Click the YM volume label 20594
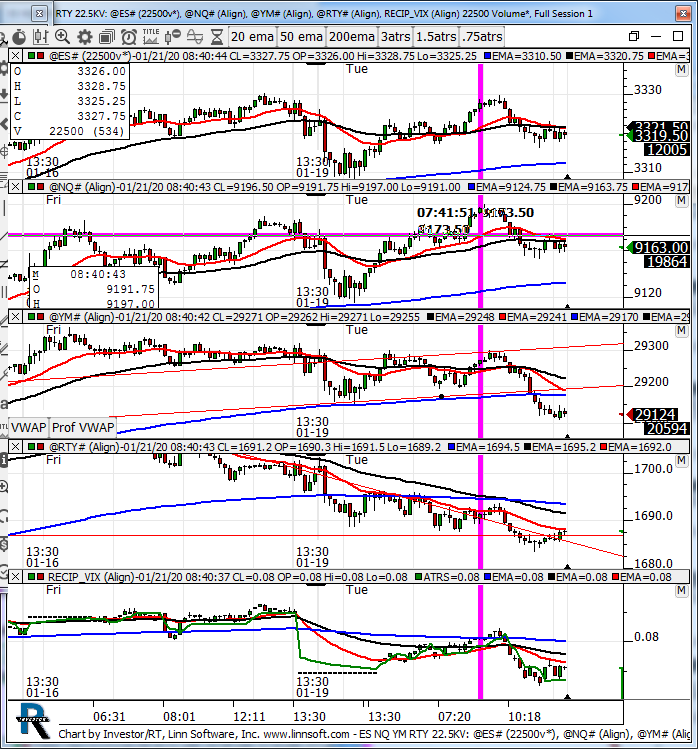Screen dimensions: 698x749 (x=667, y=428)
